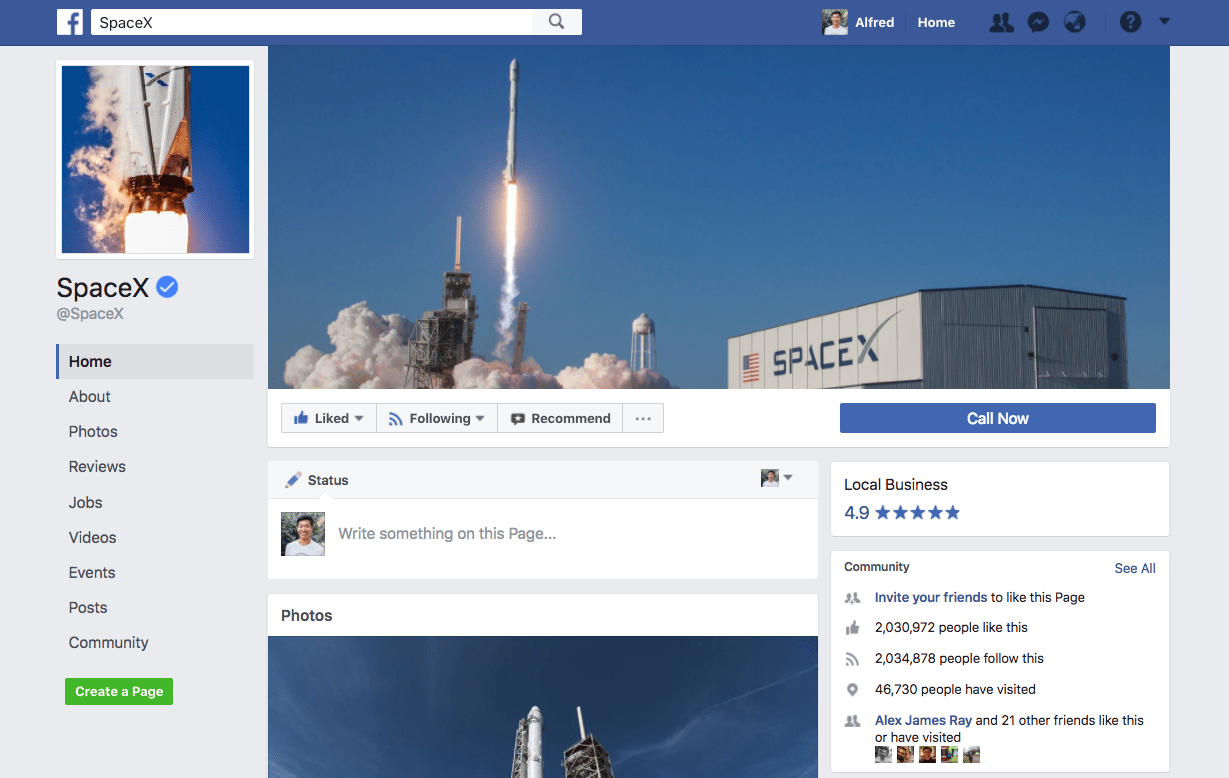This screenshot has height=778, width=1229.
Task: Open the About section in sidebar
Action: [90, 397]
